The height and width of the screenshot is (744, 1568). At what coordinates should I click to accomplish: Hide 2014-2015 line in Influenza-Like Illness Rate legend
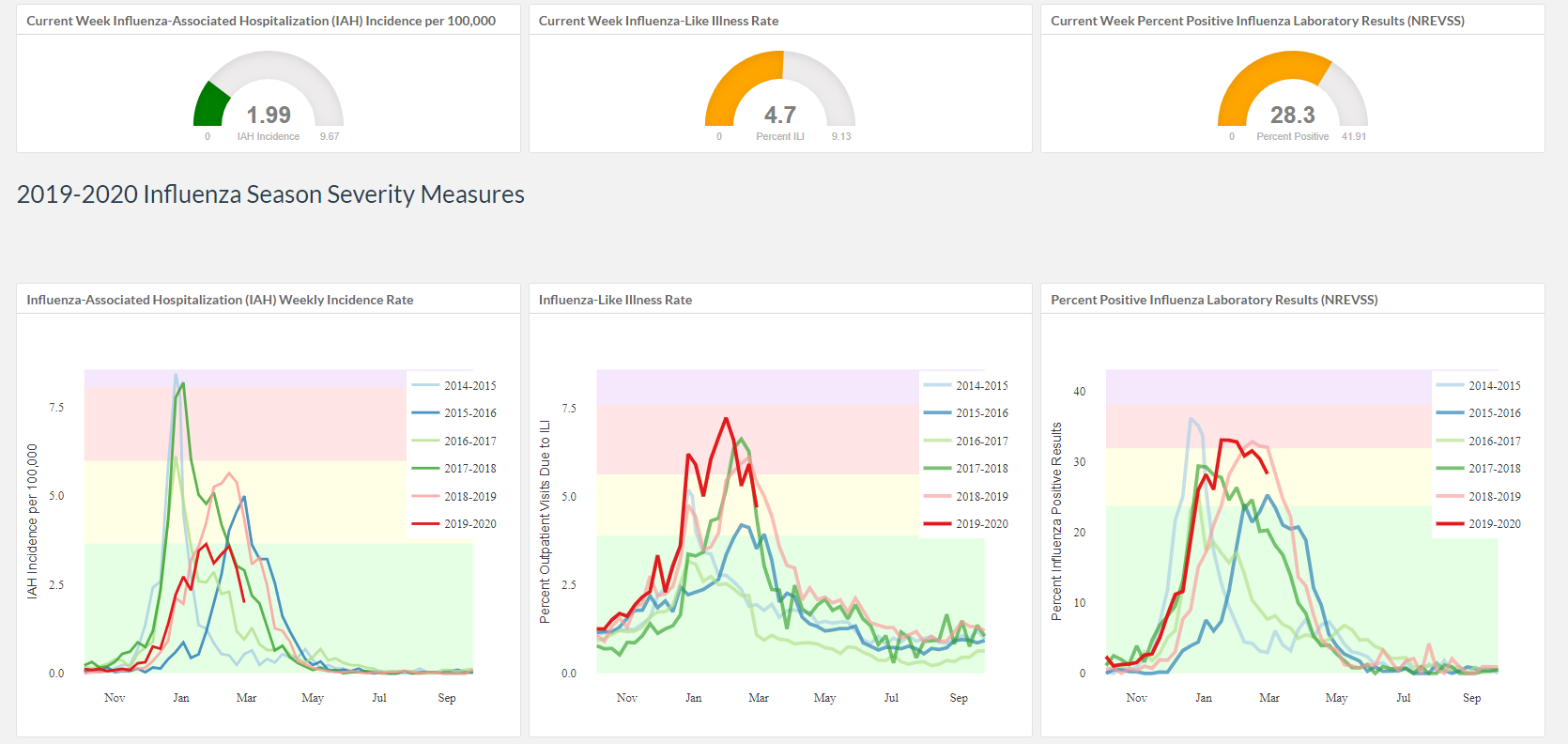tap(966, 385)
